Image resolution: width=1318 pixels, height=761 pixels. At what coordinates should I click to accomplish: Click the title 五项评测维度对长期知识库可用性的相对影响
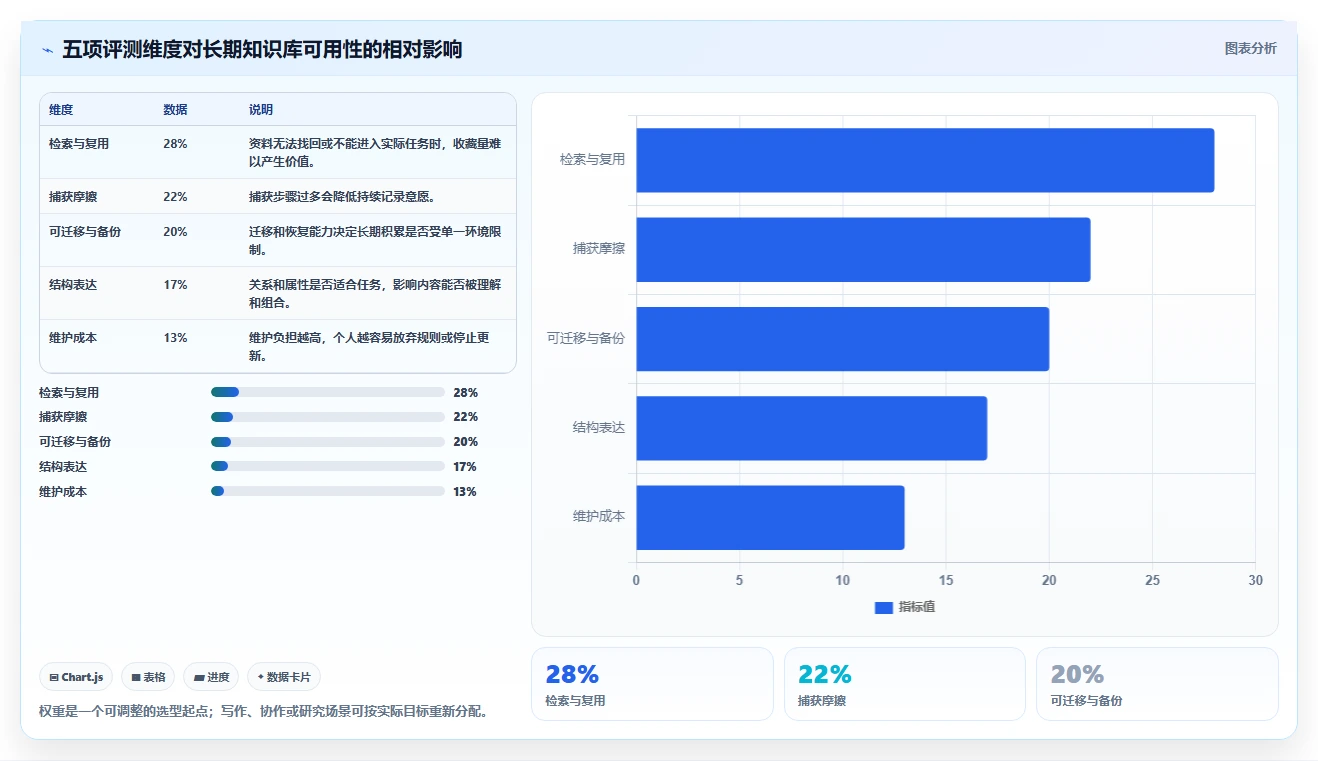click(x=262, y=49)
